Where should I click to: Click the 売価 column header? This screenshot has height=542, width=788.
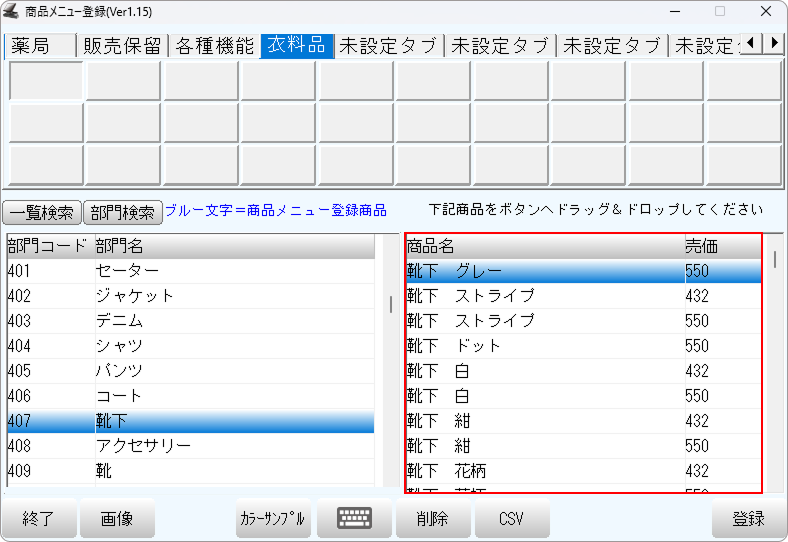coord(720,246)
